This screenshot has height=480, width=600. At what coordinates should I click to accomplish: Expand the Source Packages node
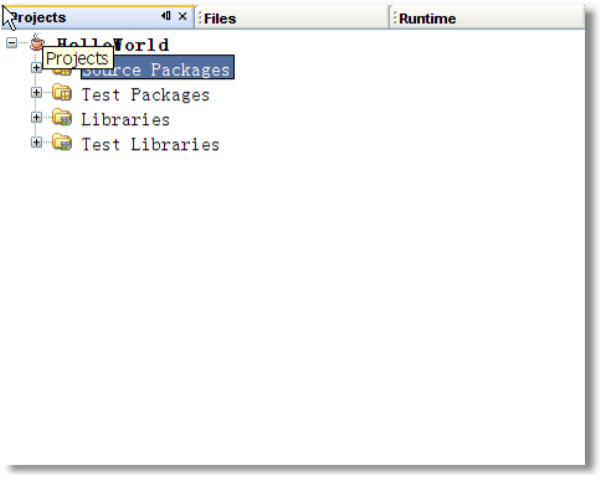coord(36,68)
